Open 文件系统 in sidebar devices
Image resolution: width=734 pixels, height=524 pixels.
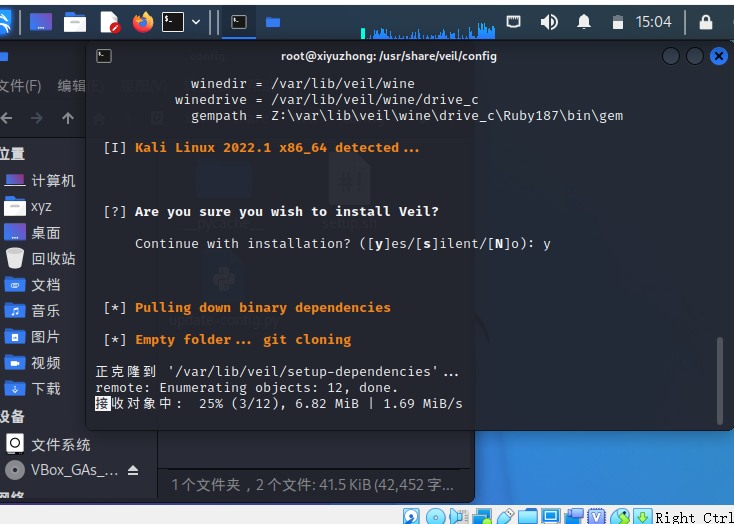(x=48, y=444)
